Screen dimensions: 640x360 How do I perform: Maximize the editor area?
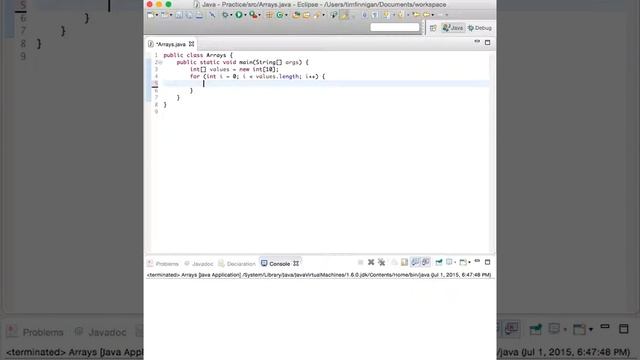click(x=487, y=42)
